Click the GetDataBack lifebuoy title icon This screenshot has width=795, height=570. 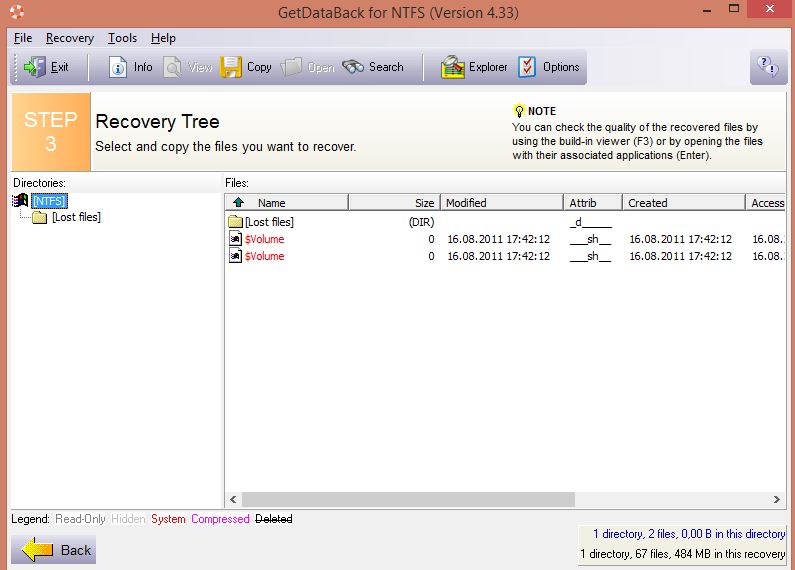pyautogui.click(x=17, y=11)
